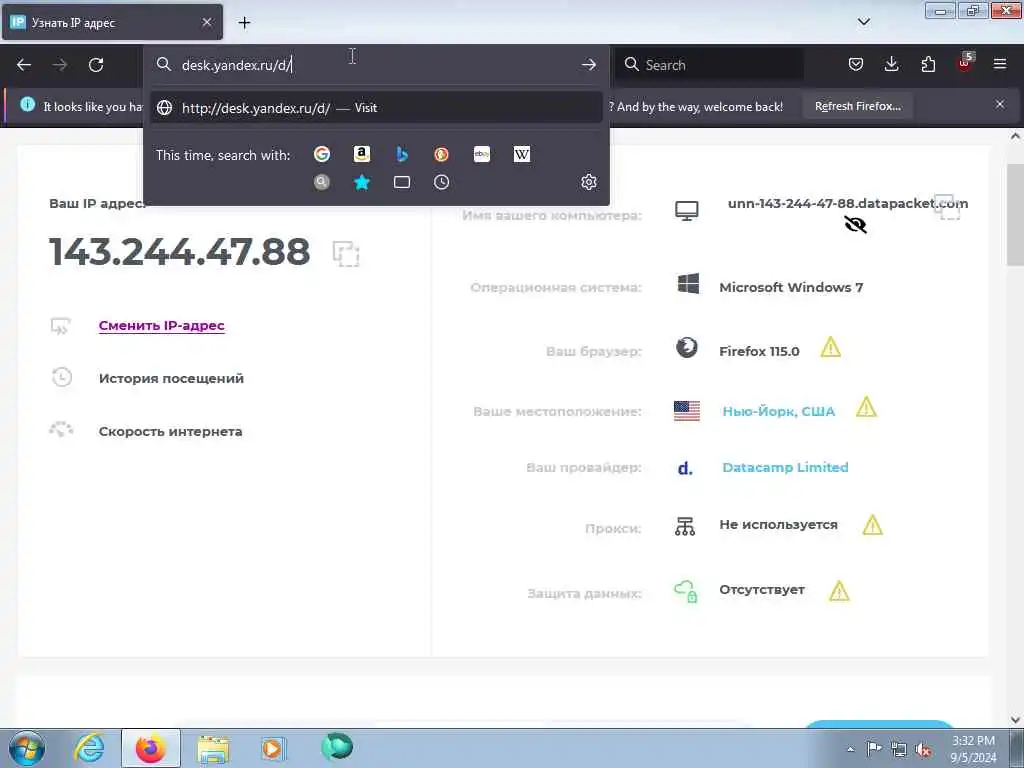Click the scrollbar up arrow
Image resolution: width=1024 pixels, height=768 pixels.
[1015, 136]
